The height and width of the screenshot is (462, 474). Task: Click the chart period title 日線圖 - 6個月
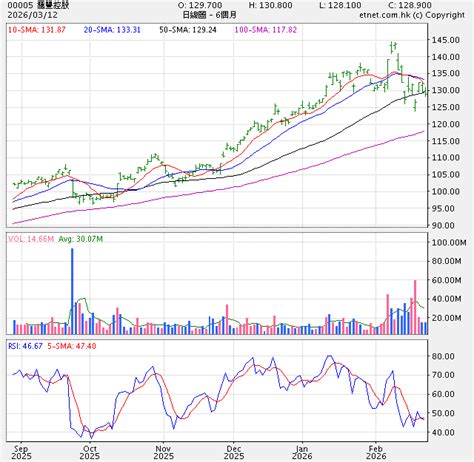[x=209, y=15]
